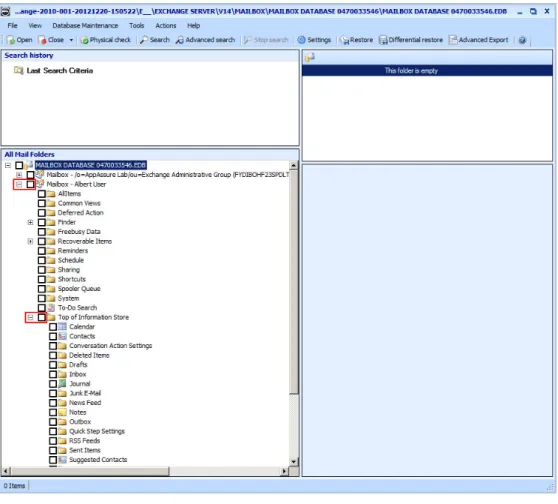Collapse the MAILBOX DATABASE root node
The height and width of the screenshot is (504, 558).
[8, 165]
